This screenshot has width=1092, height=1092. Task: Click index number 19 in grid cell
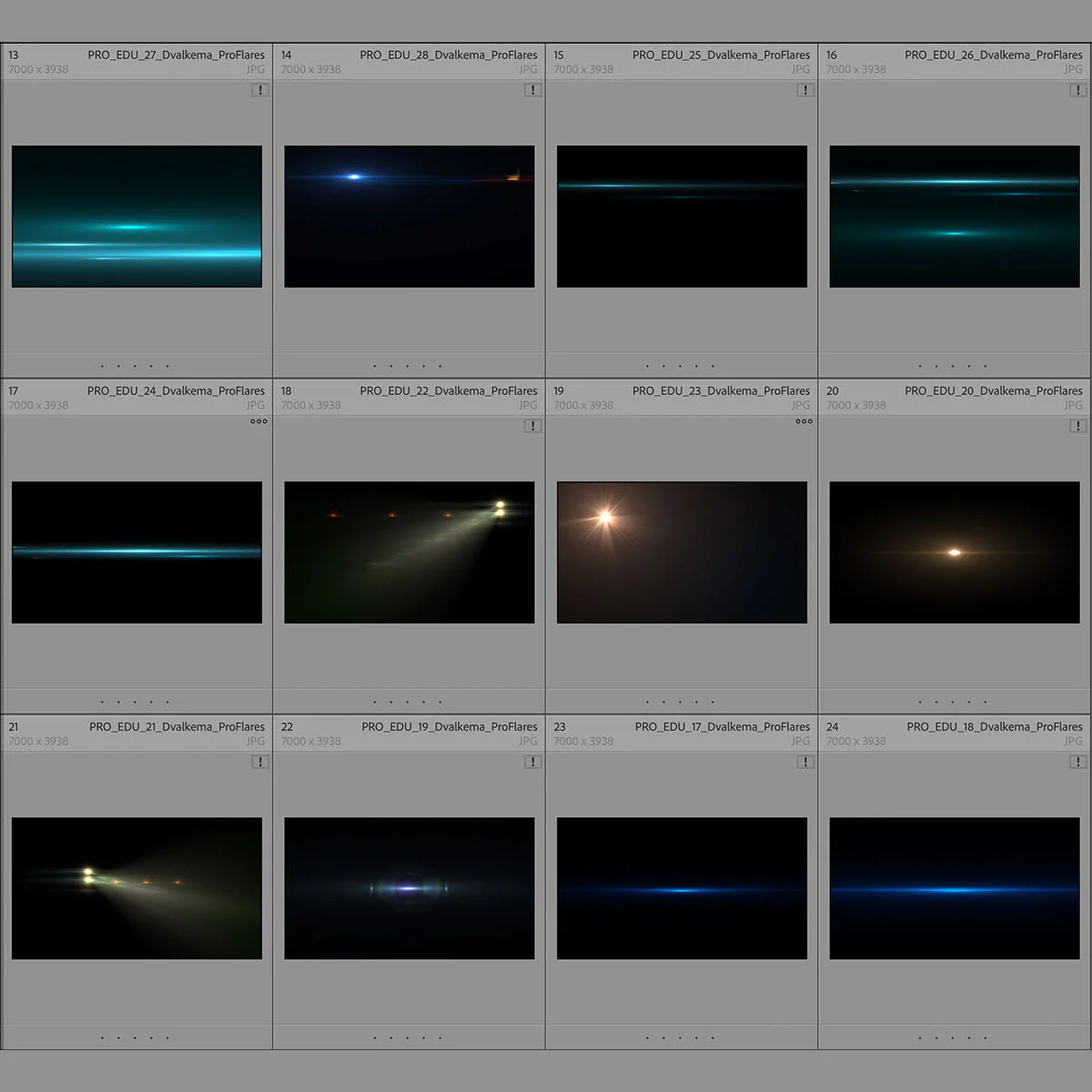click(x=559, y=390)
